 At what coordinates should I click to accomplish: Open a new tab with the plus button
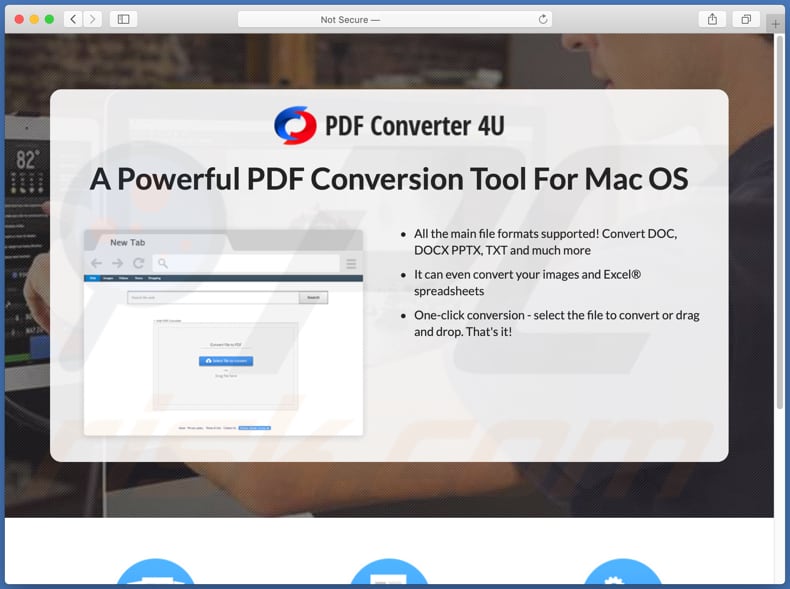[775, 24]
